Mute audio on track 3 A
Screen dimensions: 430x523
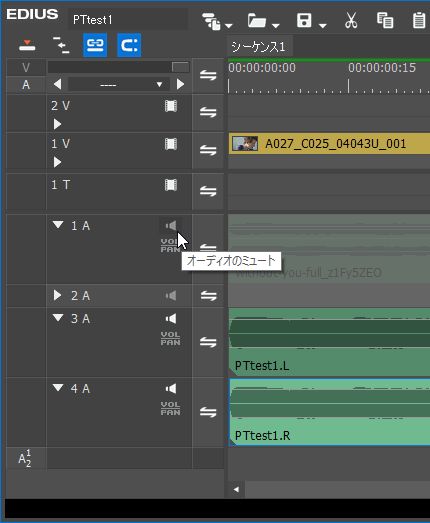(171, 319)
